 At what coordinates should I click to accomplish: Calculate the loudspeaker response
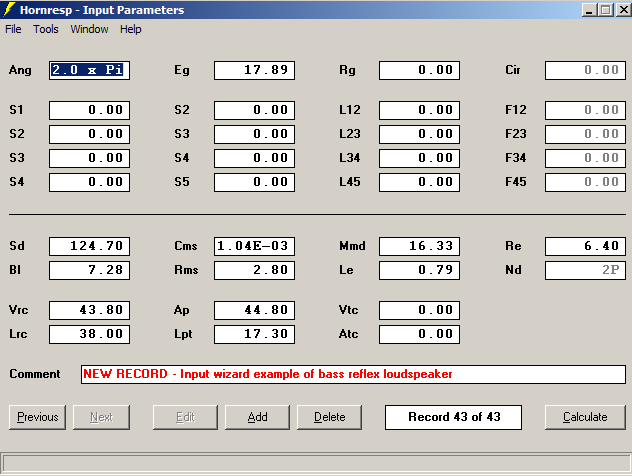585,417
